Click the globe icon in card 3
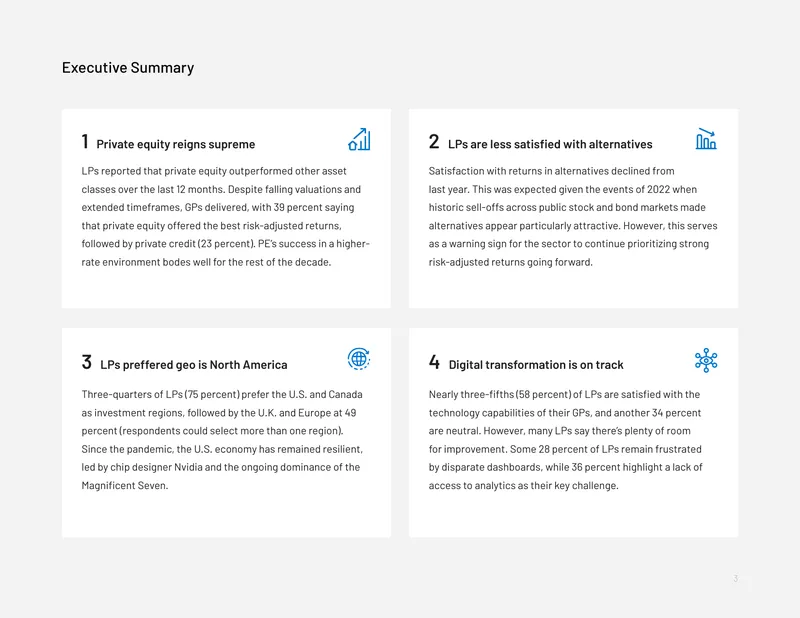 pyautogui.click(x=359, y=359)
